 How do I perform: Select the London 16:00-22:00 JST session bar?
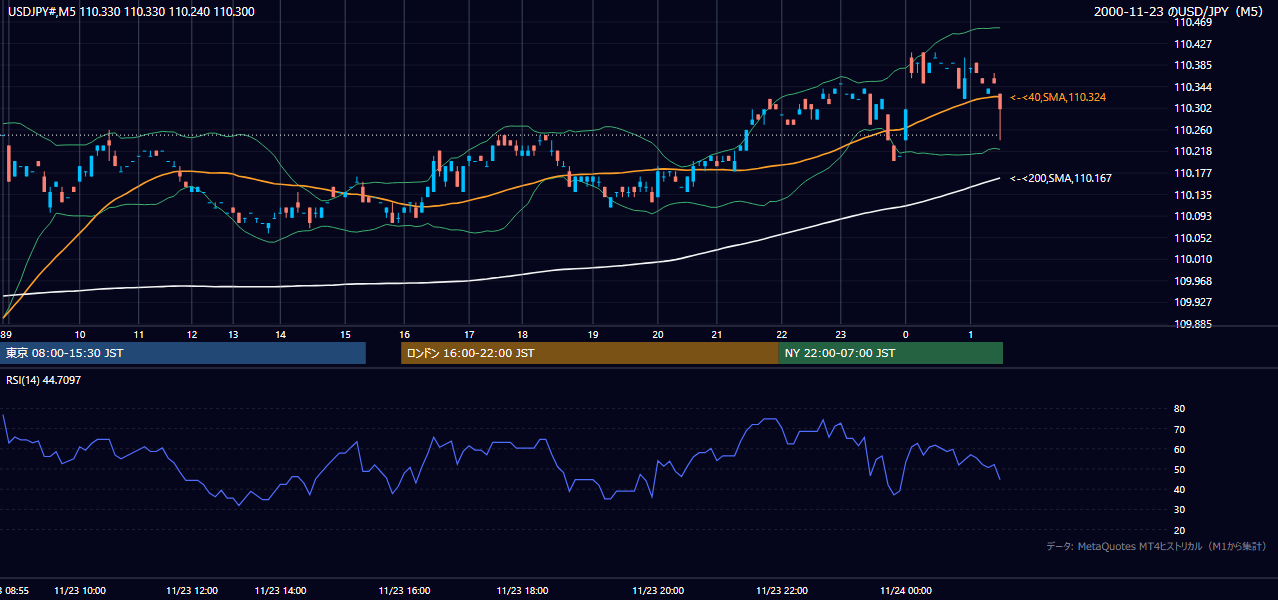pyautogui.click(x=589, y=353)
